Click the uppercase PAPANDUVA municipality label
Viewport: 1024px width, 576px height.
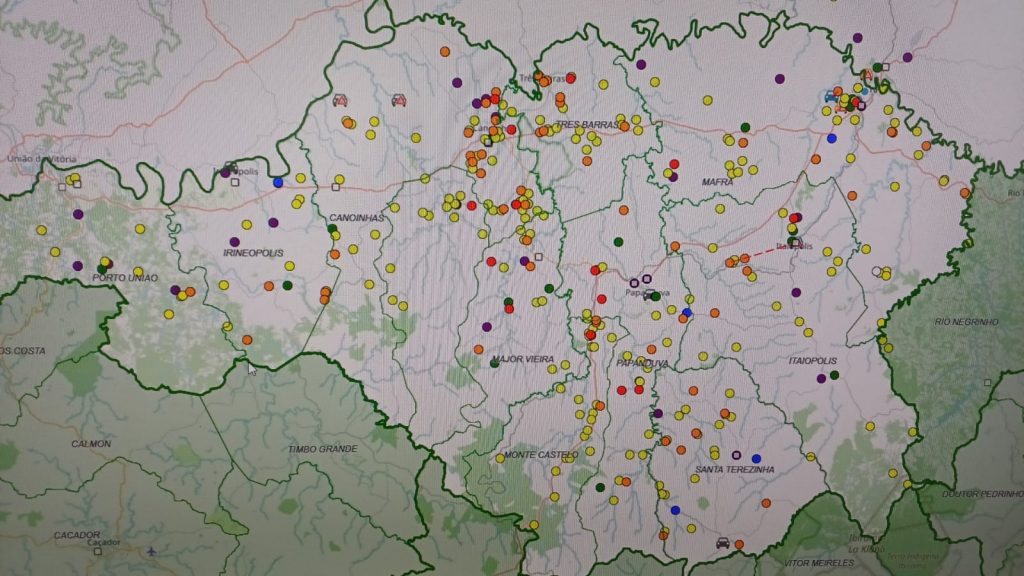[x=642, y=363]
